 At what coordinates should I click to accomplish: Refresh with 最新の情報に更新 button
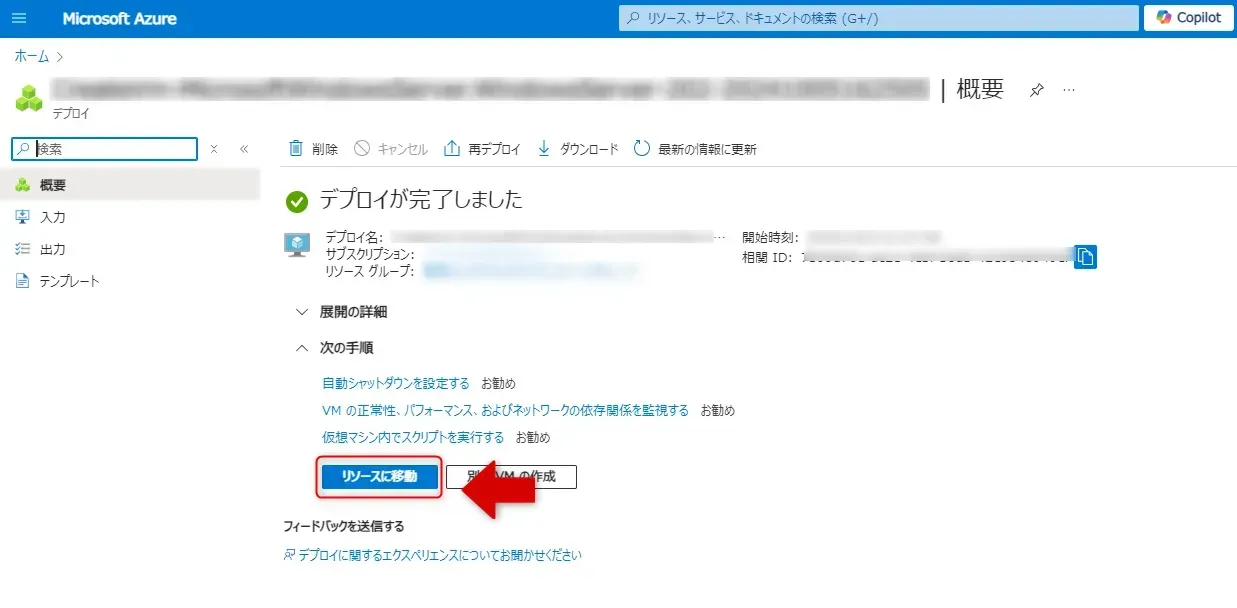(x=695, y=149)
